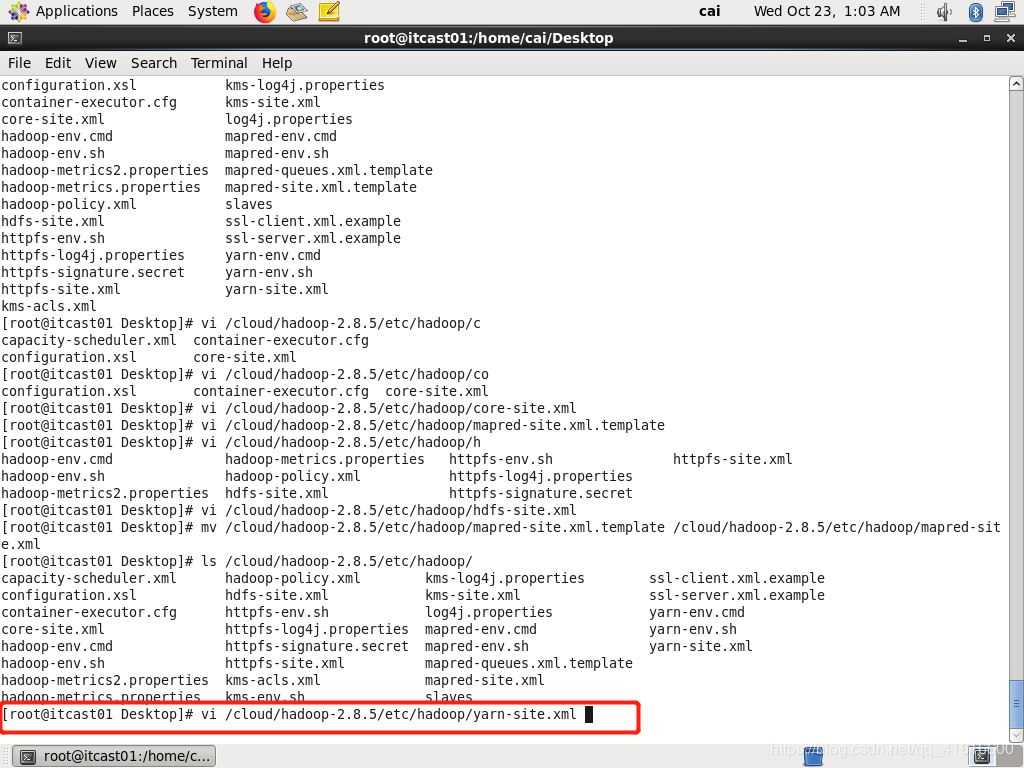Open the Edit menu in terminal
This screenshot has width=1024, height=768.
[58, 63]
